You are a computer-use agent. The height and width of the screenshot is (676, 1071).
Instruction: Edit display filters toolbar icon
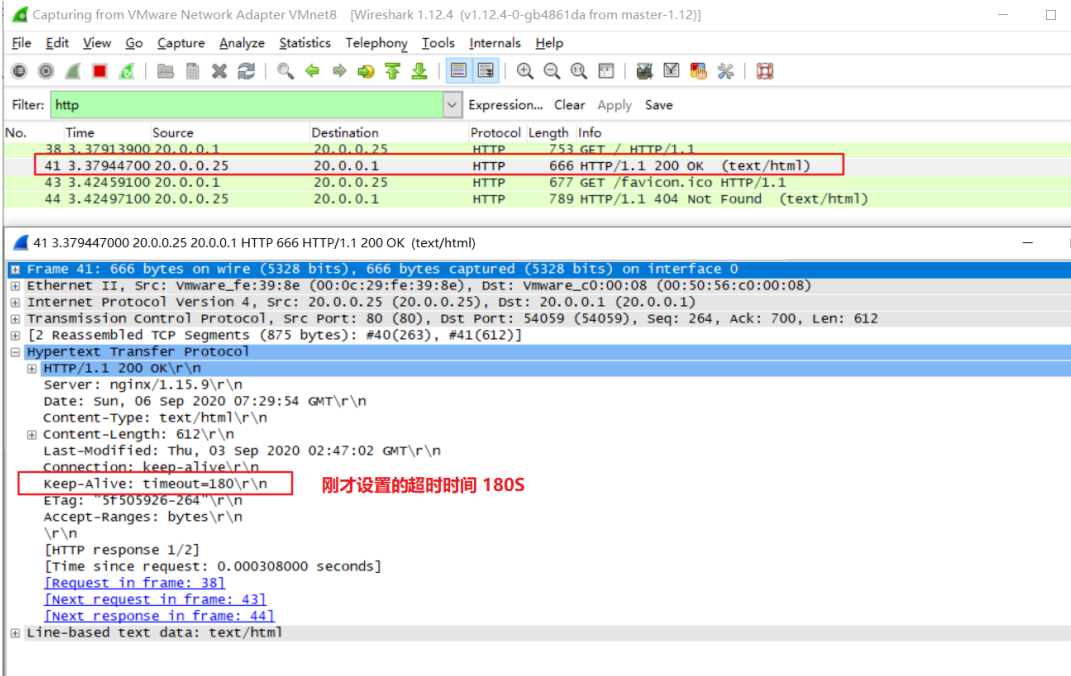pyautogui.click(x=671, y=71)
